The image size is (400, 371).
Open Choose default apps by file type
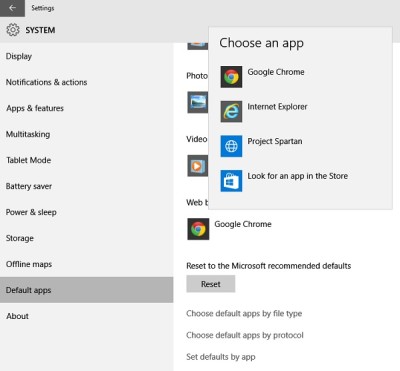[244, 314]
